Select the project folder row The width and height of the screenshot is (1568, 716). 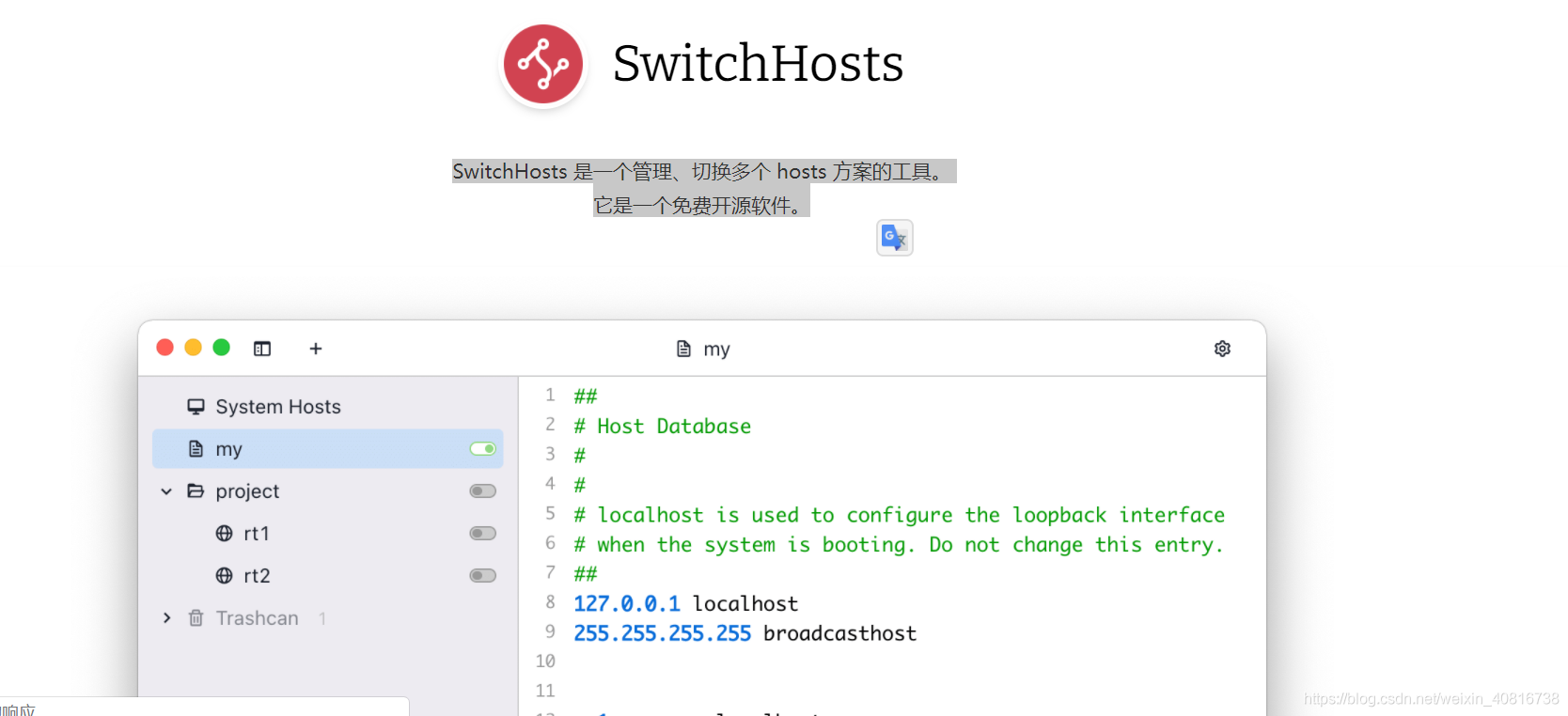(328, 491)
